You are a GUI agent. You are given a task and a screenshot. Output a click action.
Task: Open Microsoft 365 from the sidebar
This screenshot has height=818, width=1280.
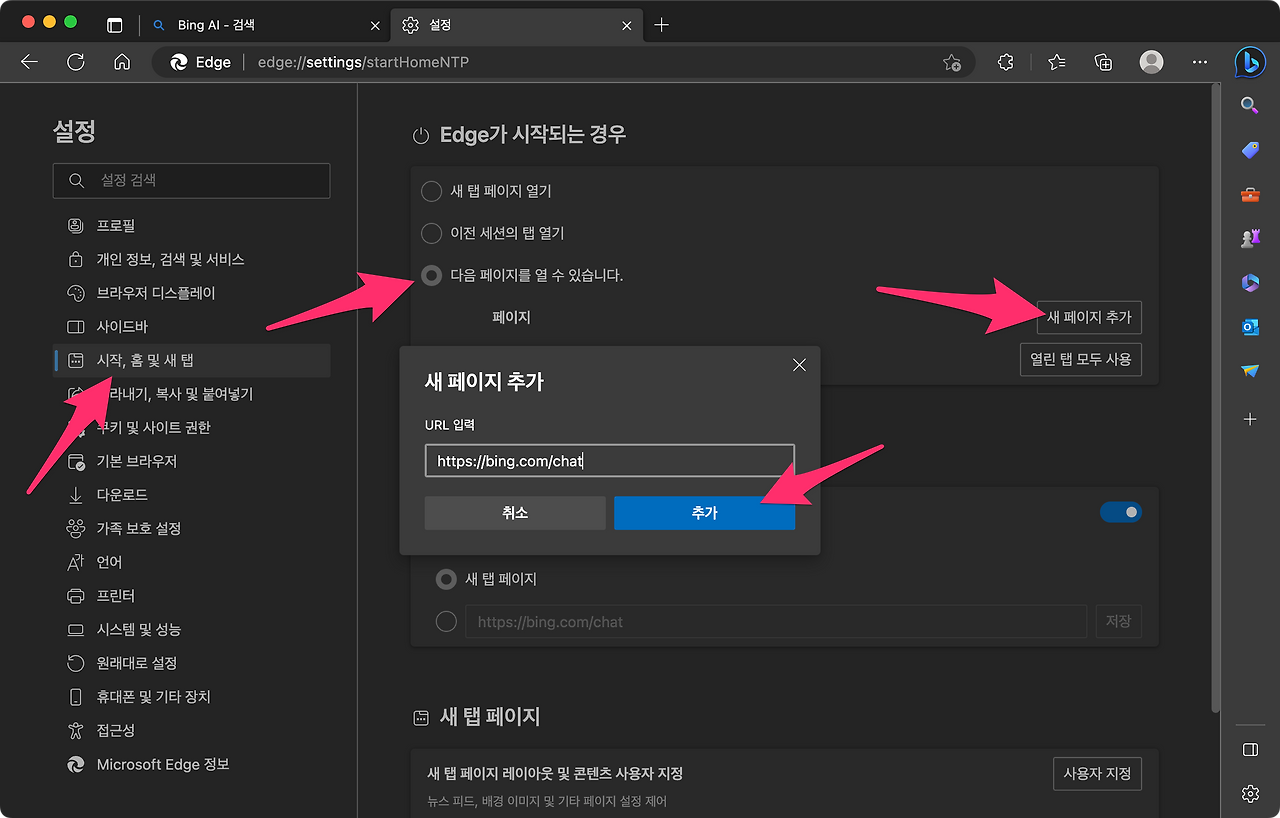pos(1249,283)
